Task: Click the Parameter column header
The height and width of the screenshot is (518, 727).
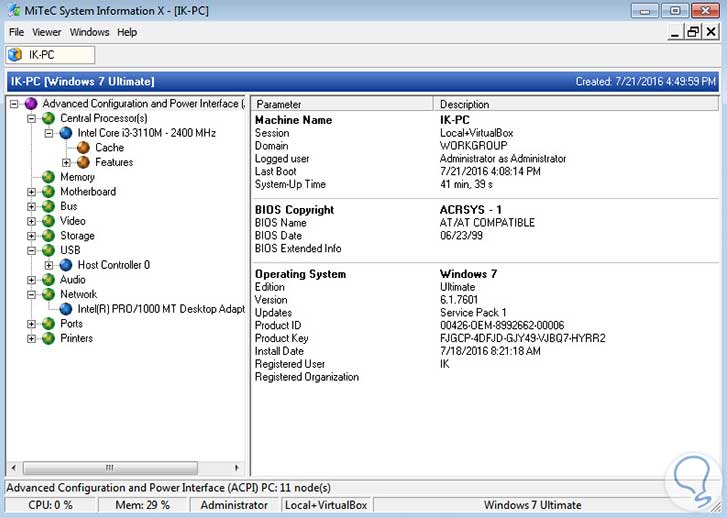Action: tap(342, 104)
